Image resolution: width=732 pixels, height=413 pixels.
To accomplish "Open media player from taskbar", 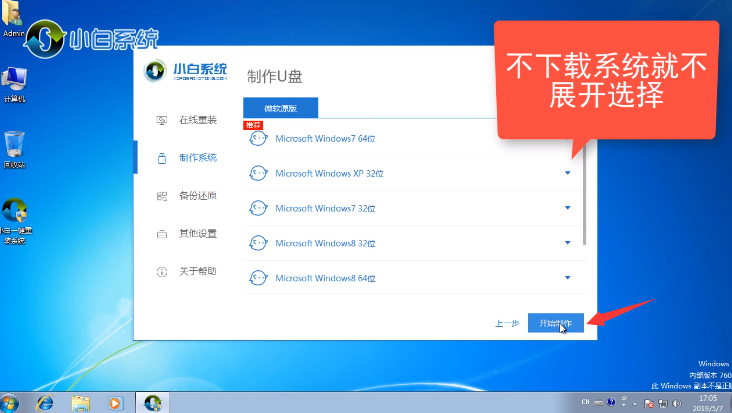I will coord(115,403).
